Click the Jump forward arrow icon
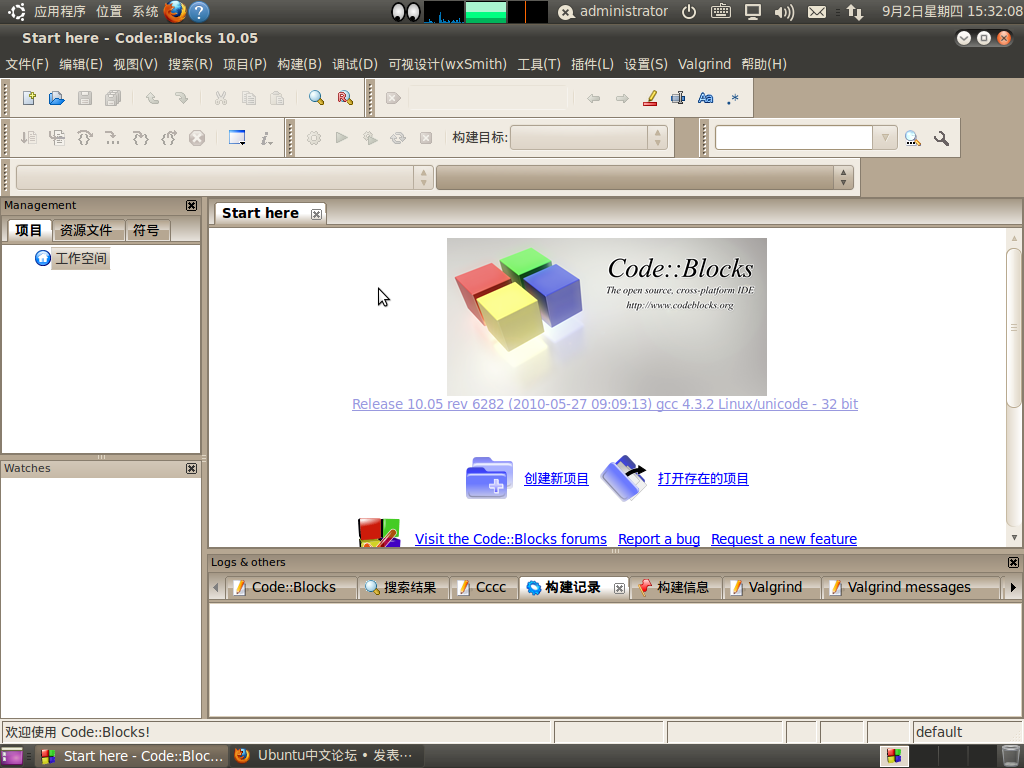 click(622, 99)
